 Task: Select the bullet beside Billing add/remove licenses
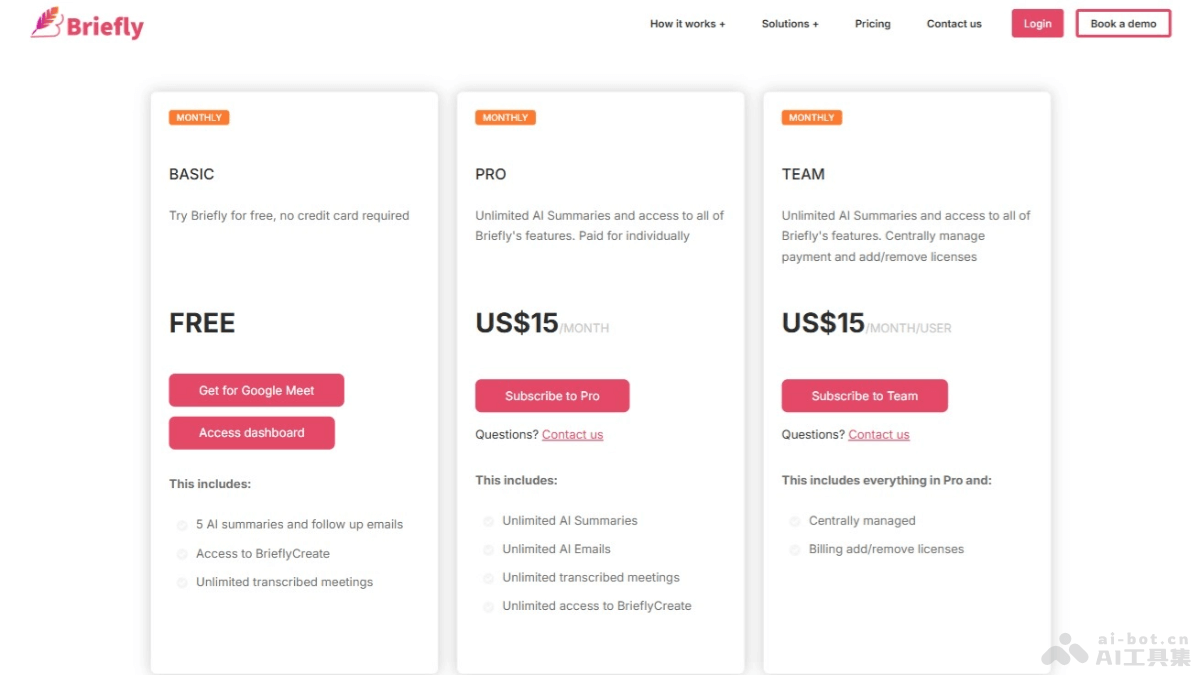click(x=795, y=549)
